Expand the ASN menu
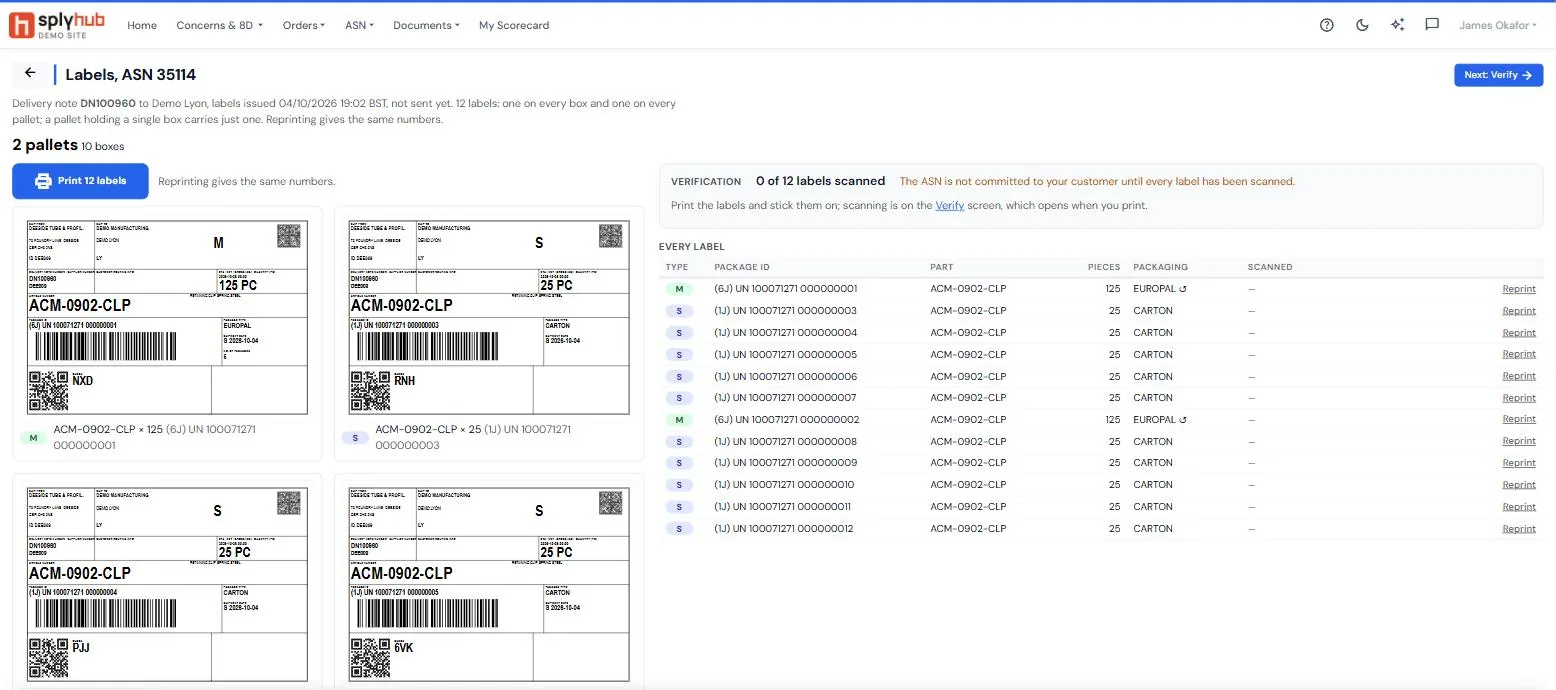Screen dimensions: 1556x690 click(x=359, y=25)
